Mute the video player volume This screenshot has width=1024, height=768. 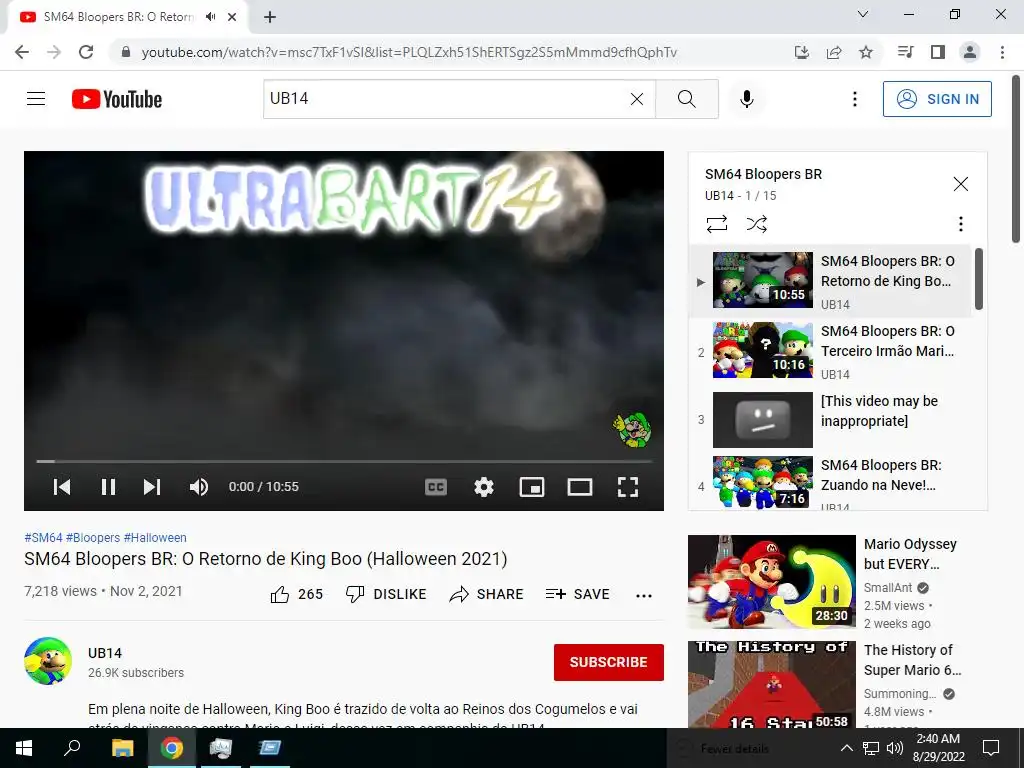pos(199,487)
